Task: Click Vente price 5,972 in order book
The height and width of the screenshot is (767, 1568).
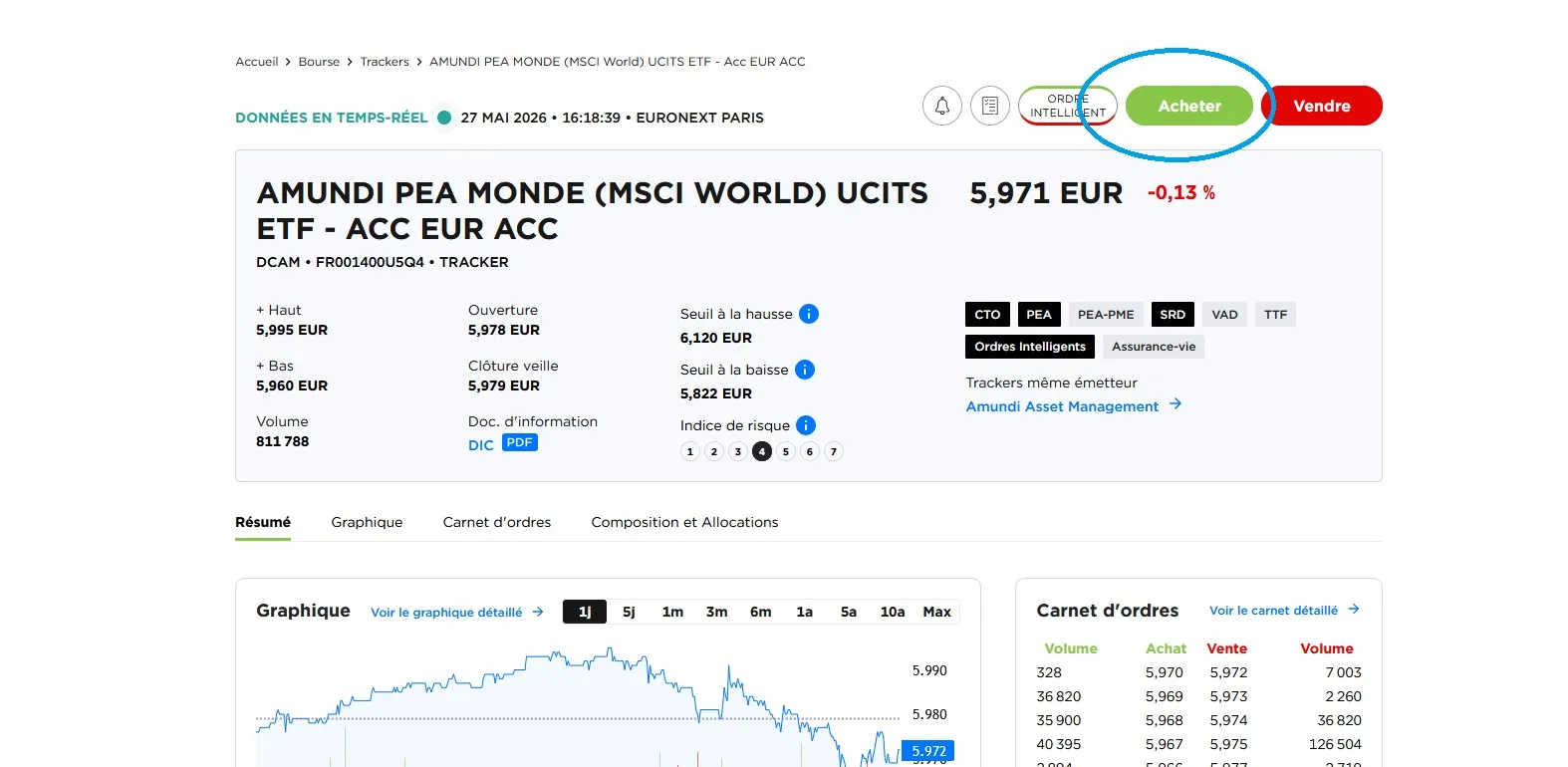Action: [x=1228, y=672]
